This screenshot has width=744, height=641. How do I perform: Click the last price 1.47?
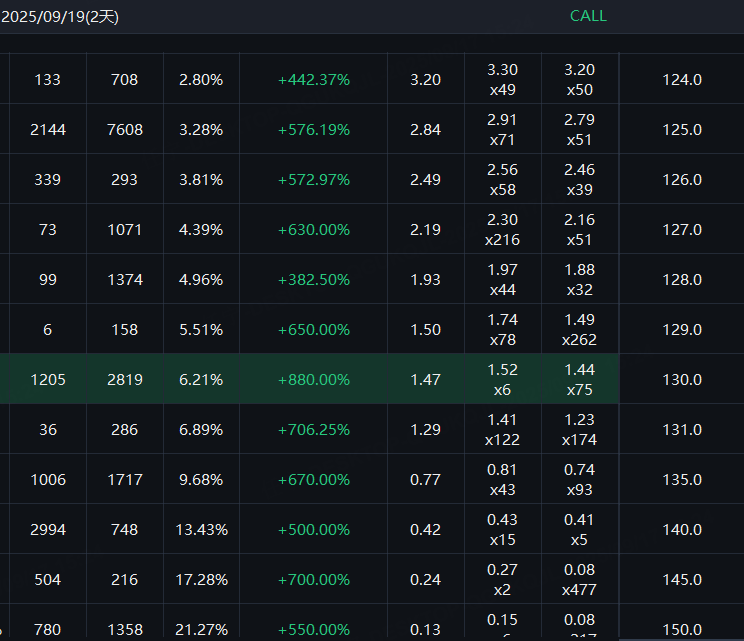[426, 380]
